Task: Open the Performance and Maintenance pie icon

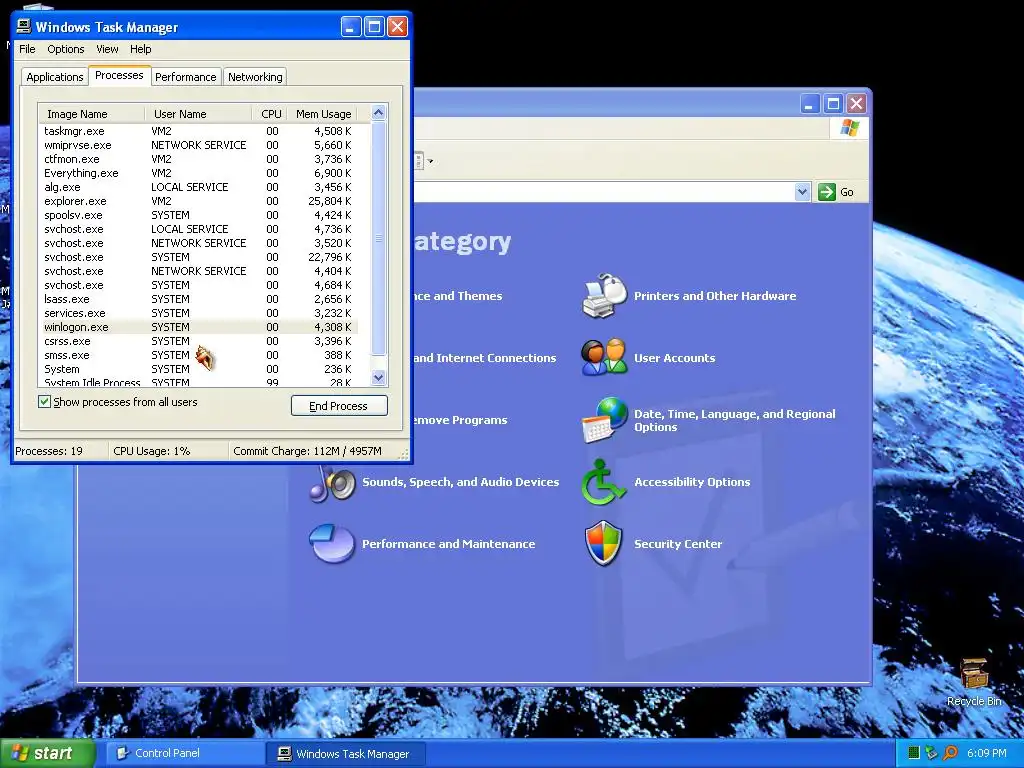Action: (x=332, y=543)
